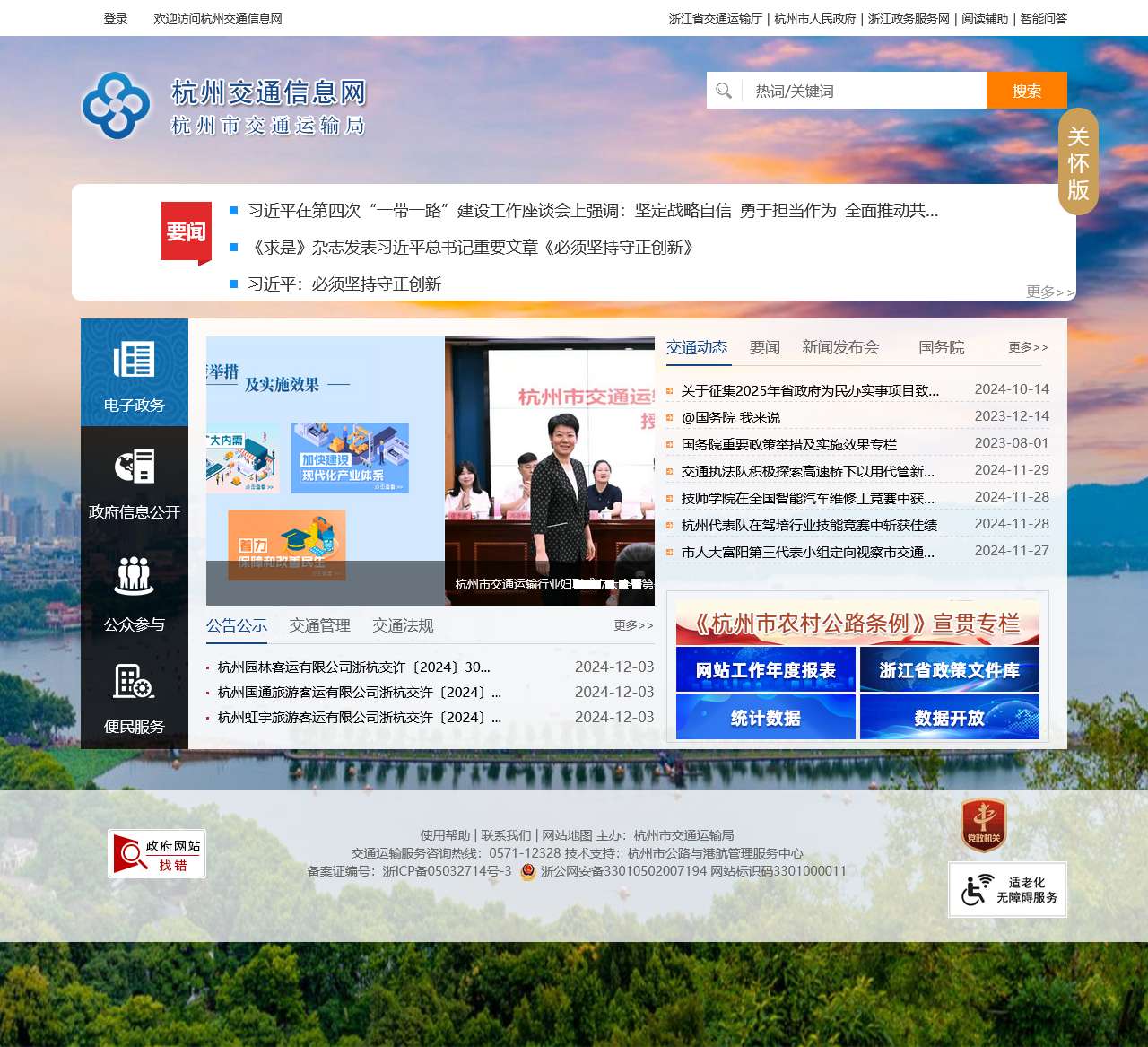Open 浙江省政策文件库 banner
This screenshot has width=1148, height=1047.
pos(950,670)
